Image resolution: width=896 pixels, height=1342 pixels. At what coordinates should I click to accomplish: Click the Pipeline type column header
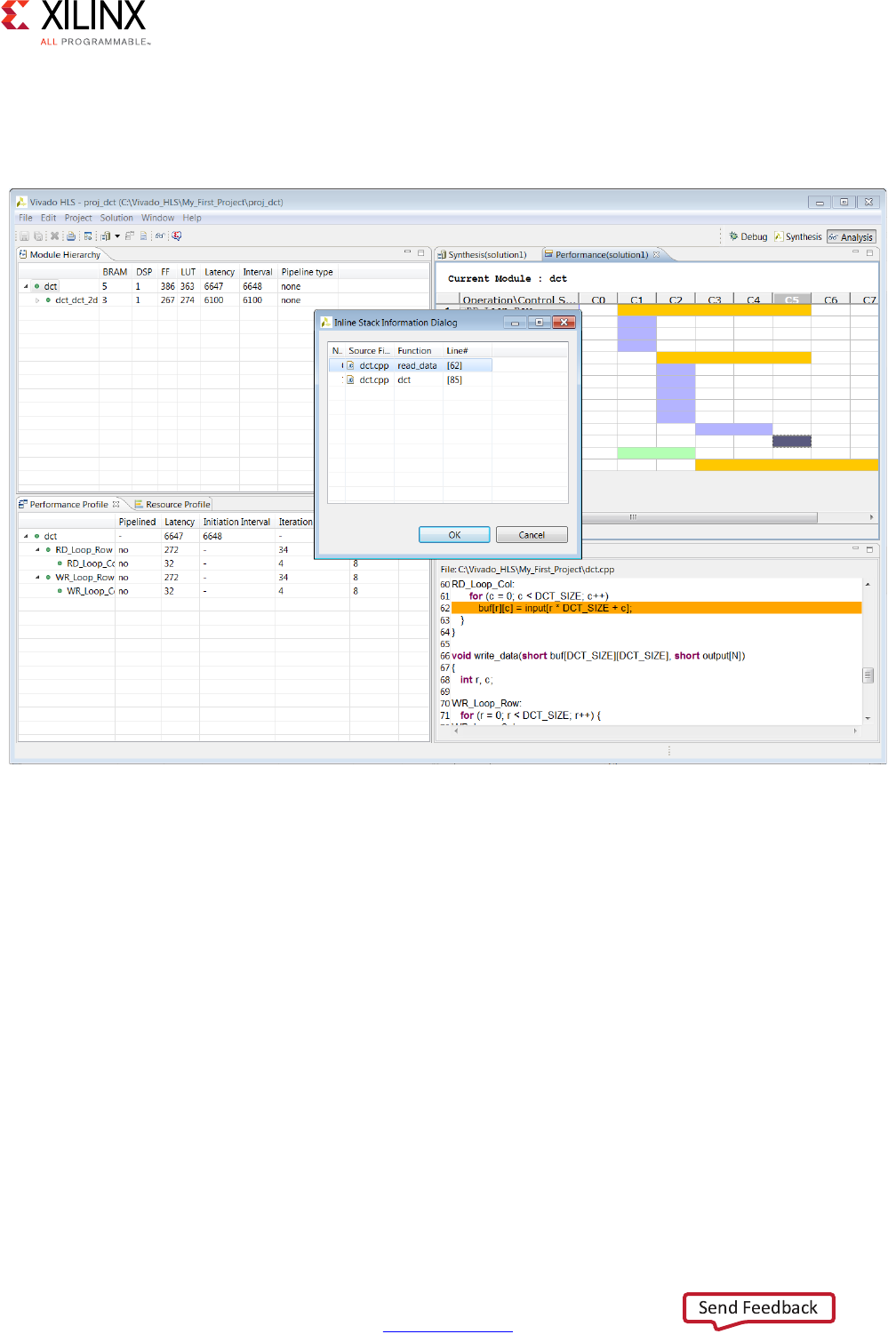(308, 272)
